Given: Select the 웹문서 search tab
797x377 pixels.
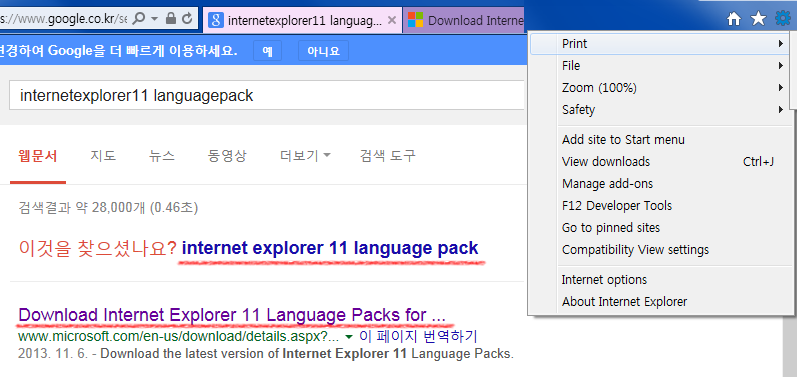Looking at the screenshot, I should point(38,155).
